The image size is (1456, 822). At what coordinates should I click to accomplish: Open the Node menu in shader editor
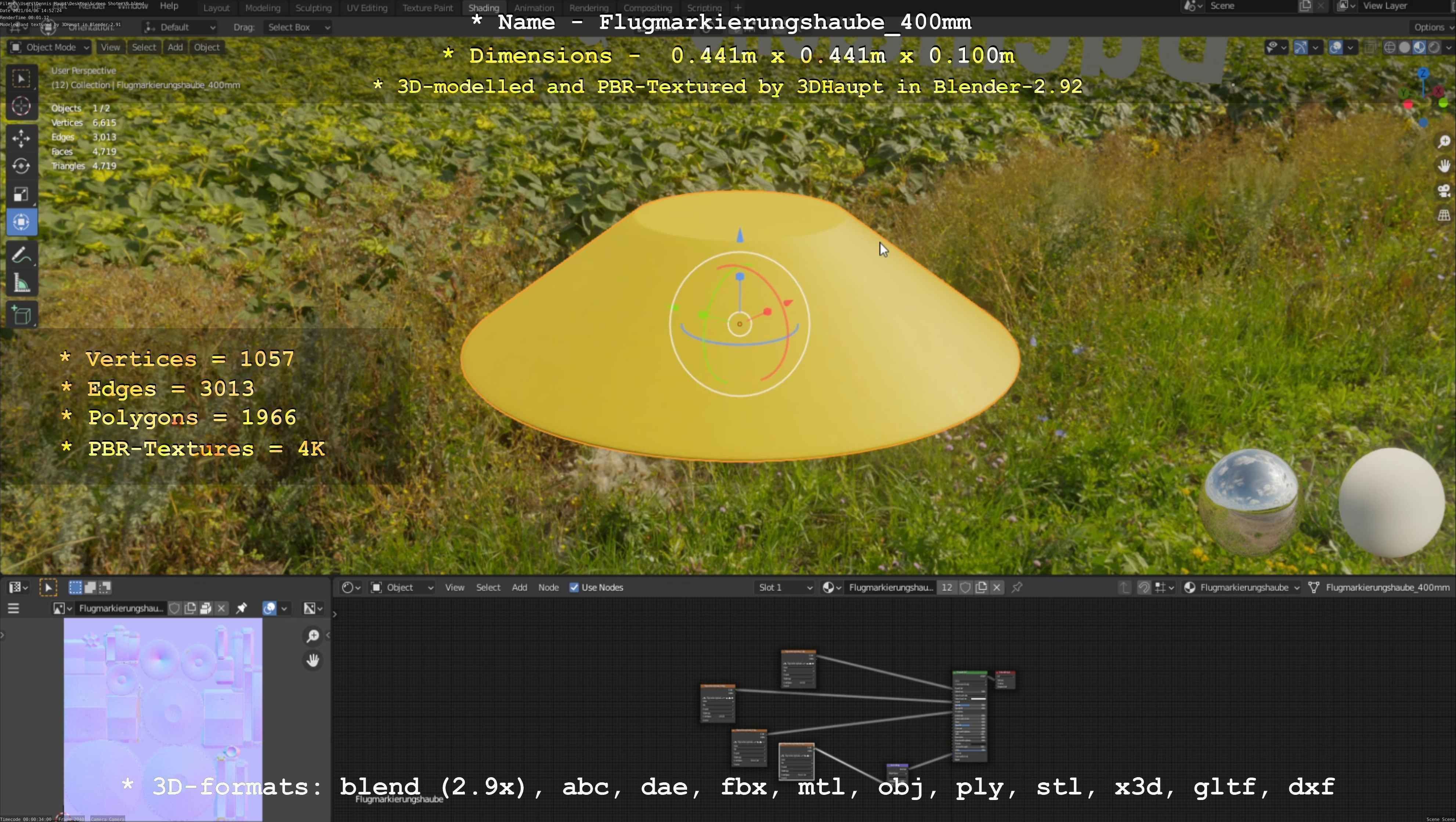[x=548, y=587]
